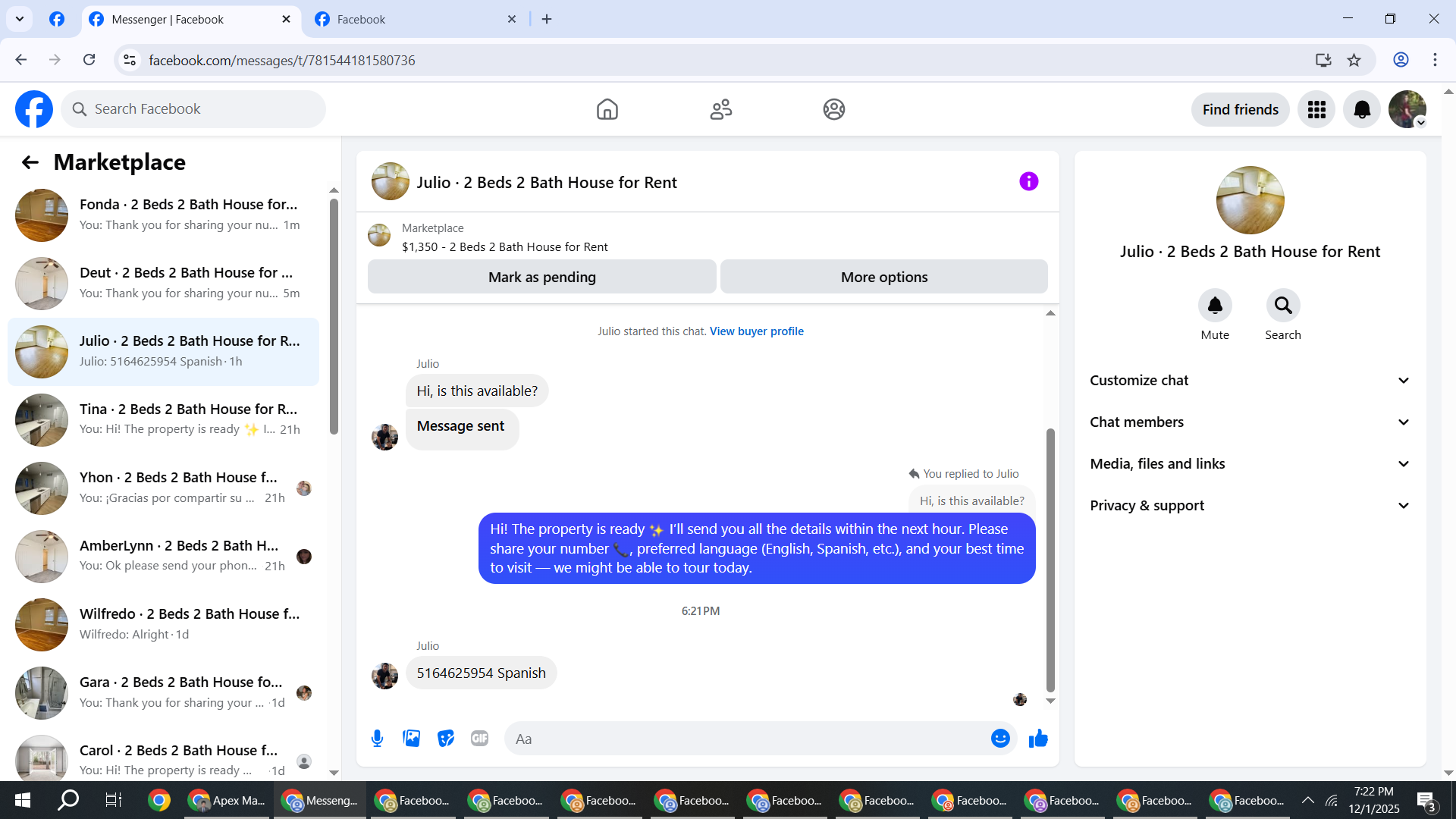Open the Chrome profile icon
Image resolution: width=1456 pixels, height=819 pixels.
click(1401, 60)
